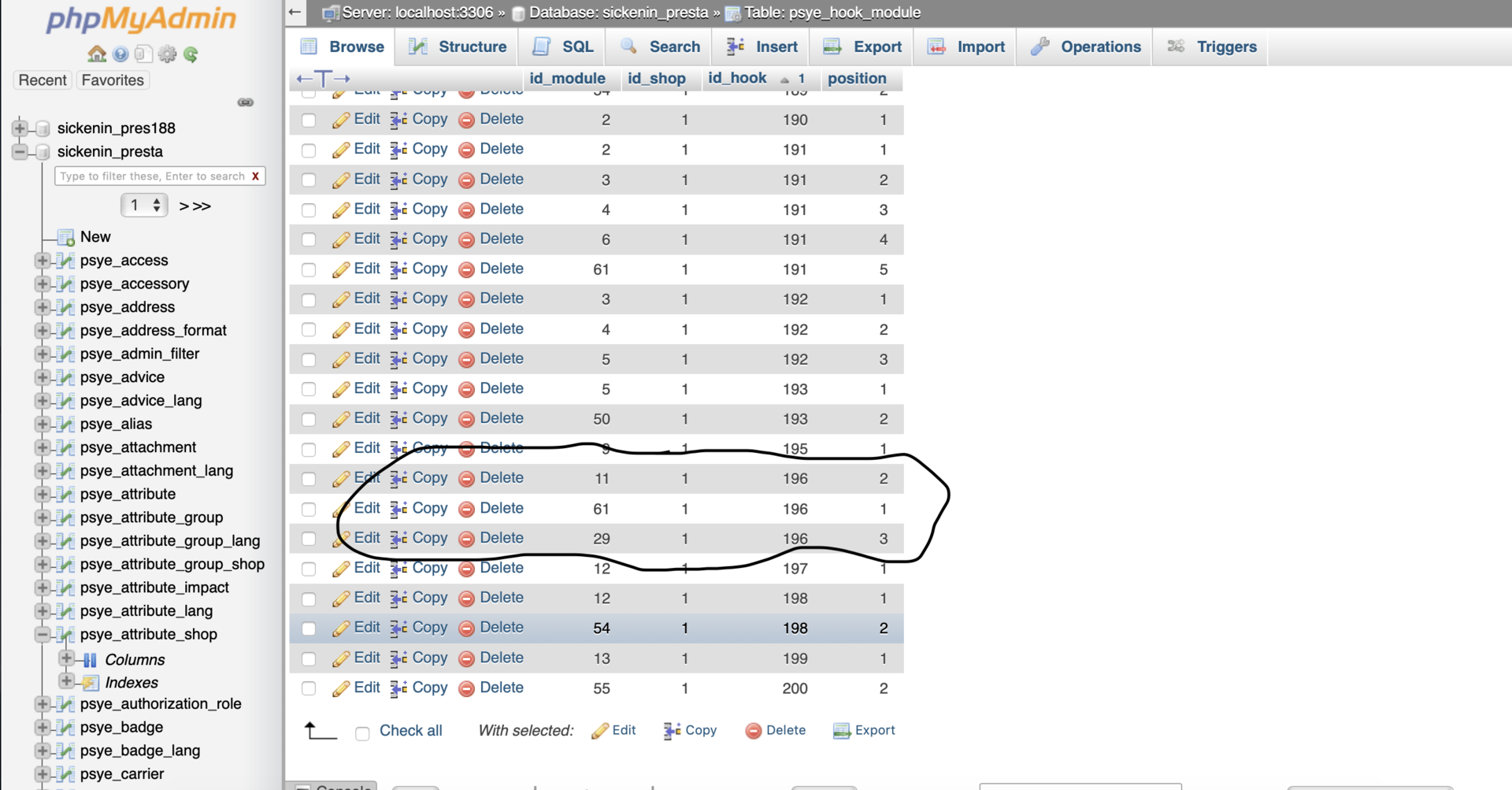The width and height of the screenshot is (1512, 790).
Task: Click the Columns icon under psye_attribute_shop
Action: tap(90, 660)
